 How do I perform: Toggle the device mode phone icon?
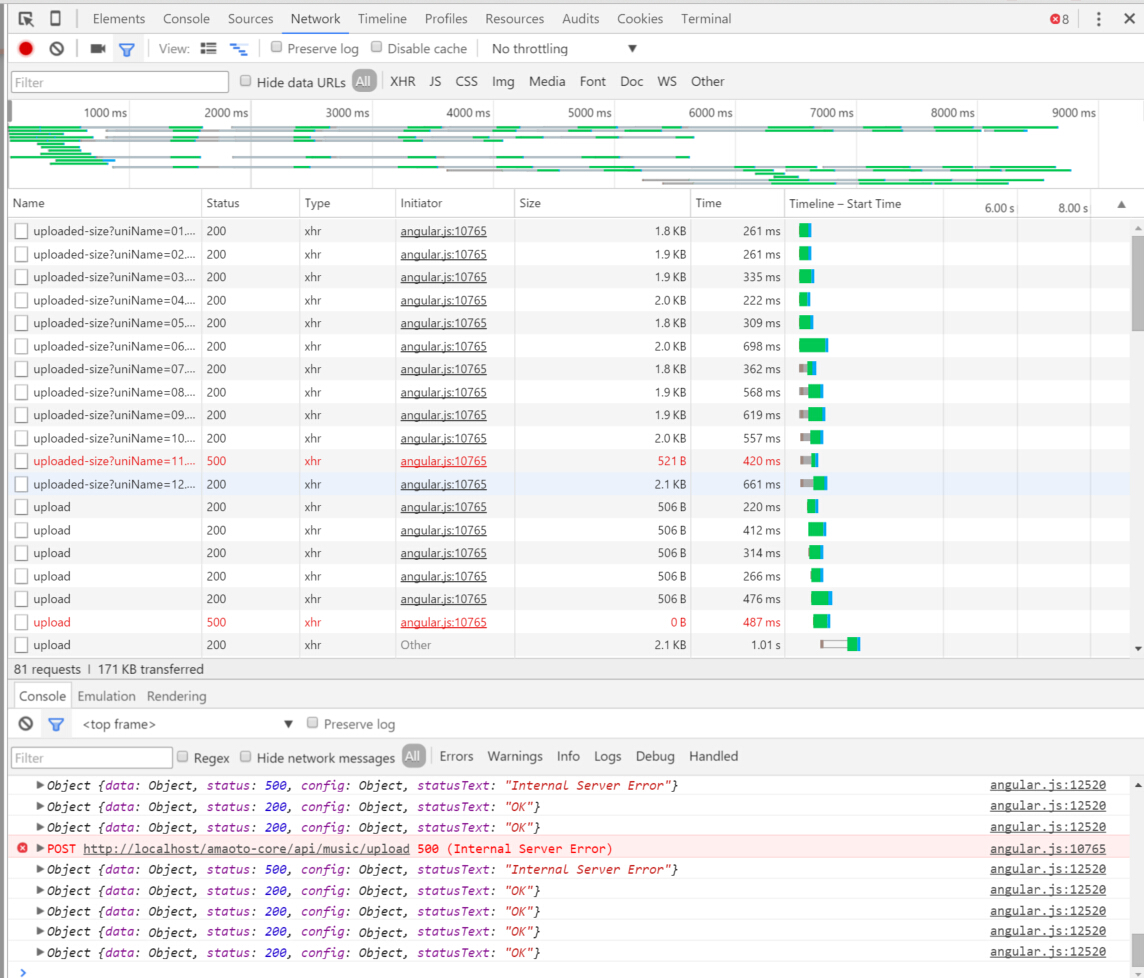coord(55,19)
